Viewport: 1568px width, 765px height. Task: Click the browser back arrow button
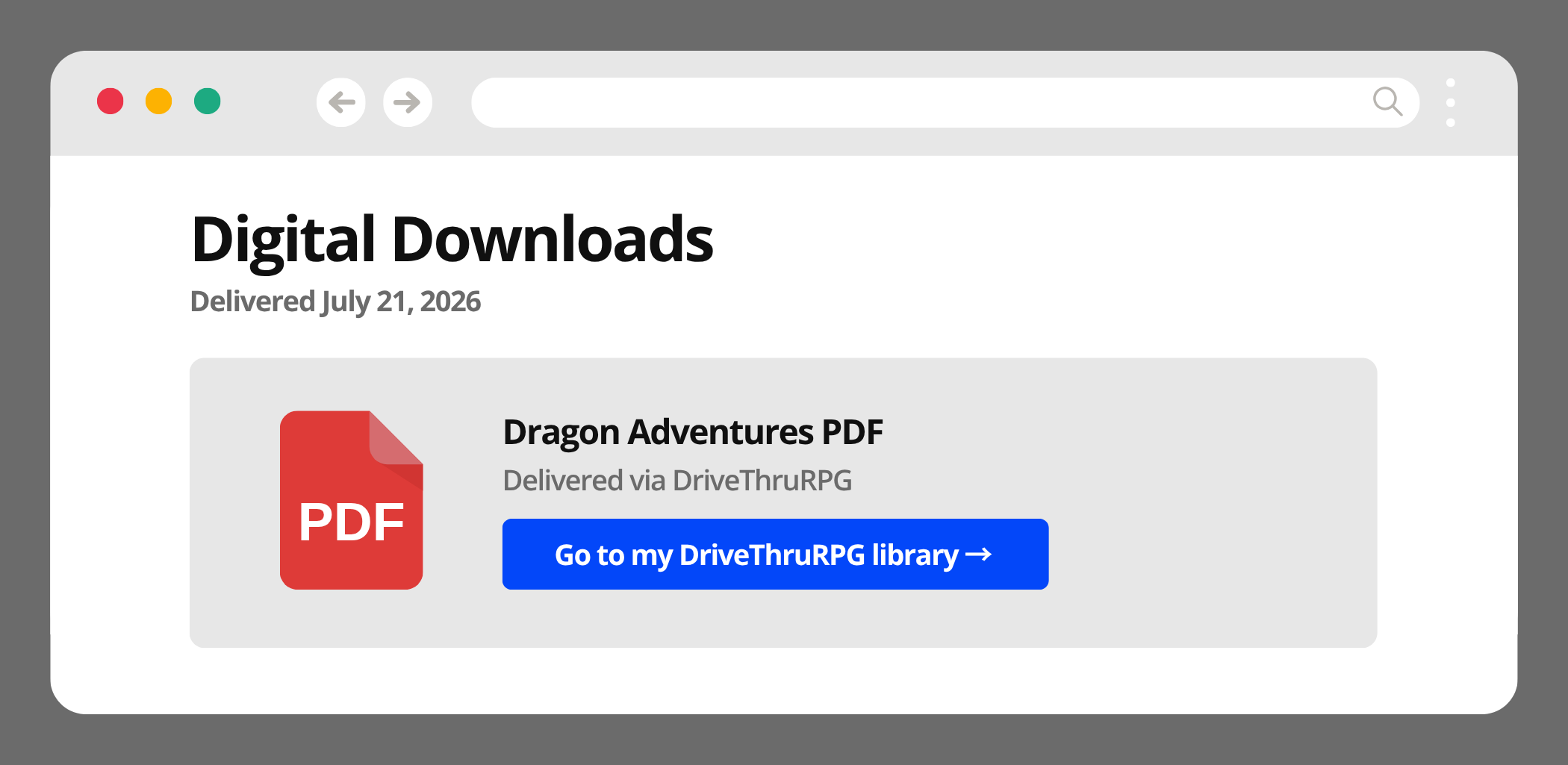[x=341, y=102]
